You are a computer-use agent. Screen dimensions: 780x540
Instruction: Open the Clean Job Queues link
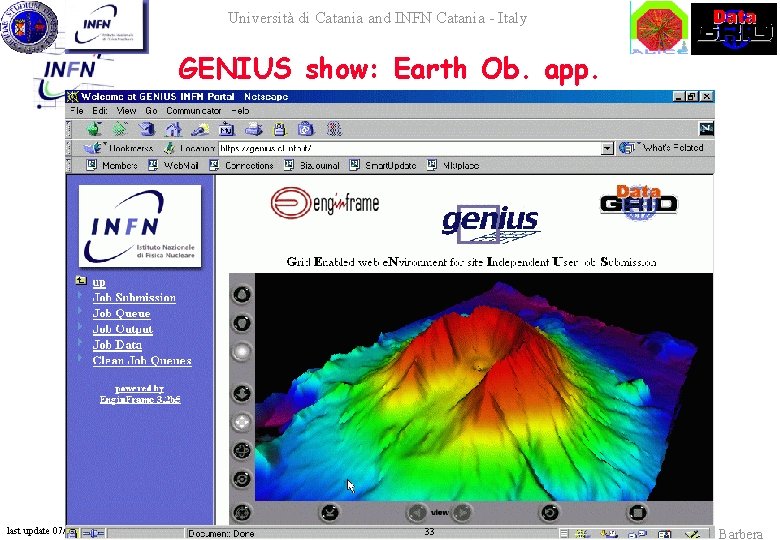click(x=142, y=360)
